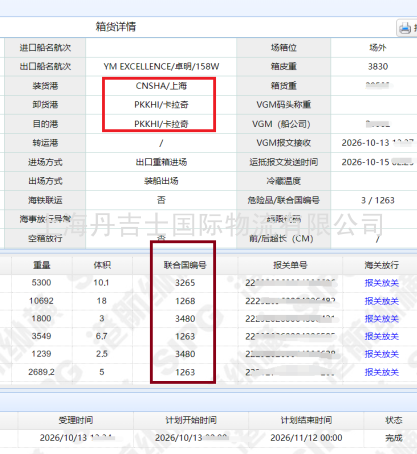Click the VGM码头称重 label cell

284,105
